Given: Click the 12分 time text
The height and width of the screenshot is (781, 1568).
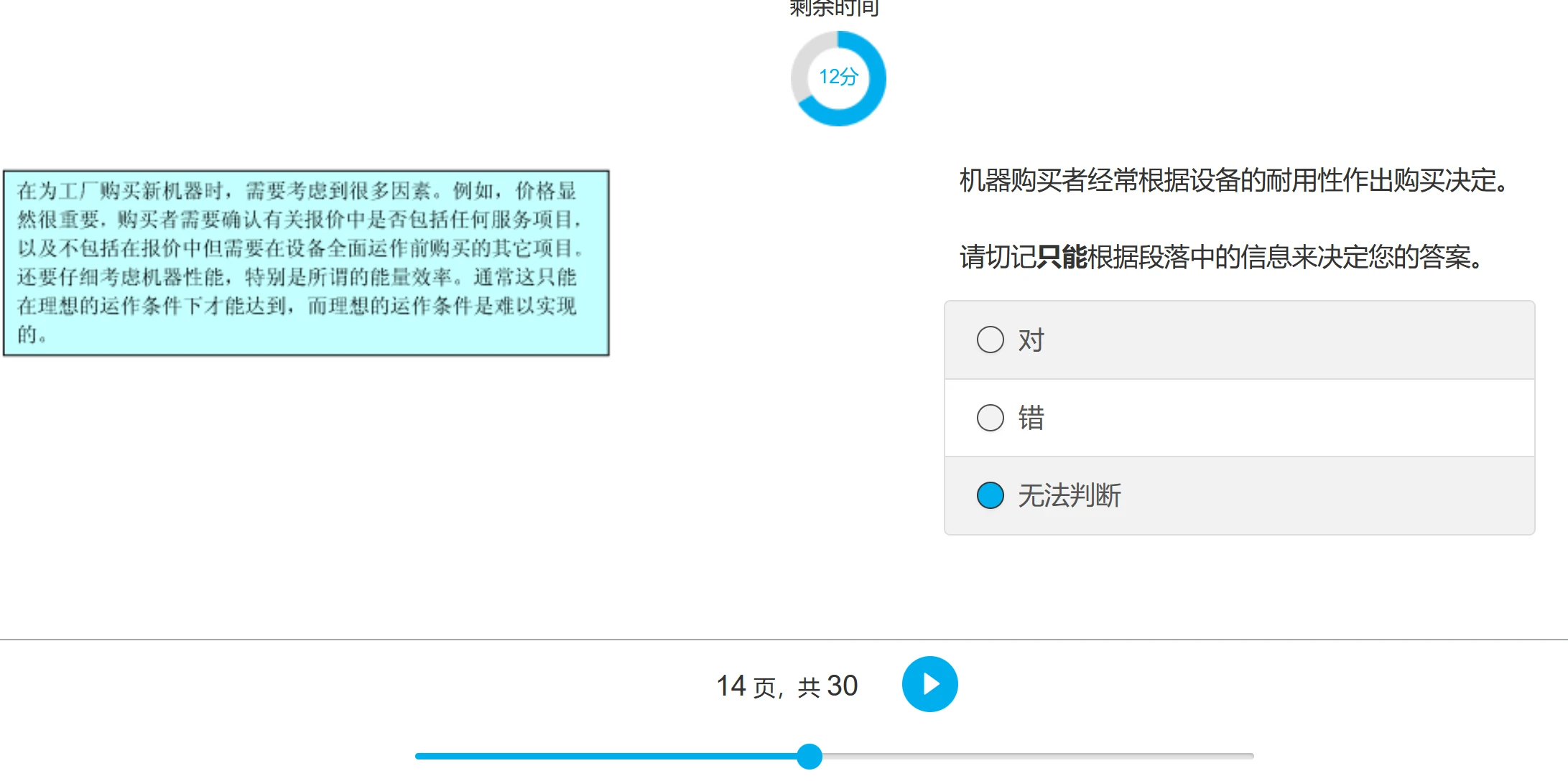Looking at the screenshot, I should pyautogui.click(x=838, y=77).
